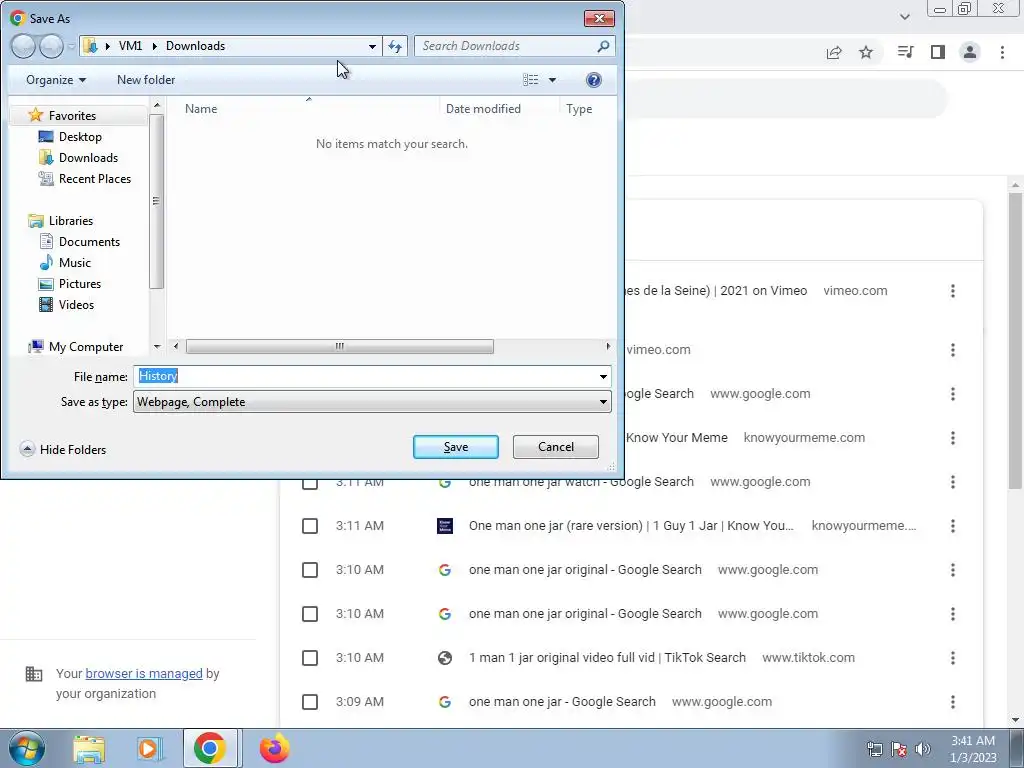Open the Chrome profile avatar

(x=970, y=52)
